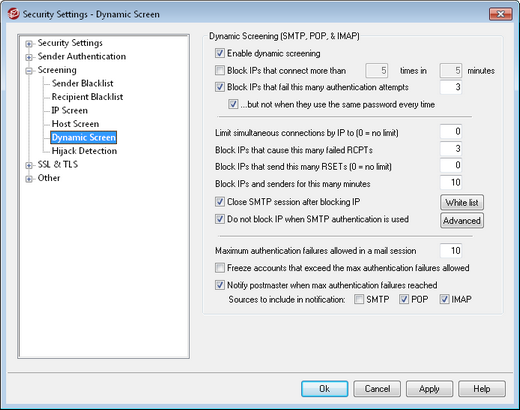Uncheck Close SMTP session after blocking IP
The height and width of the screenshot is (410, 520).
click(220, 202)
